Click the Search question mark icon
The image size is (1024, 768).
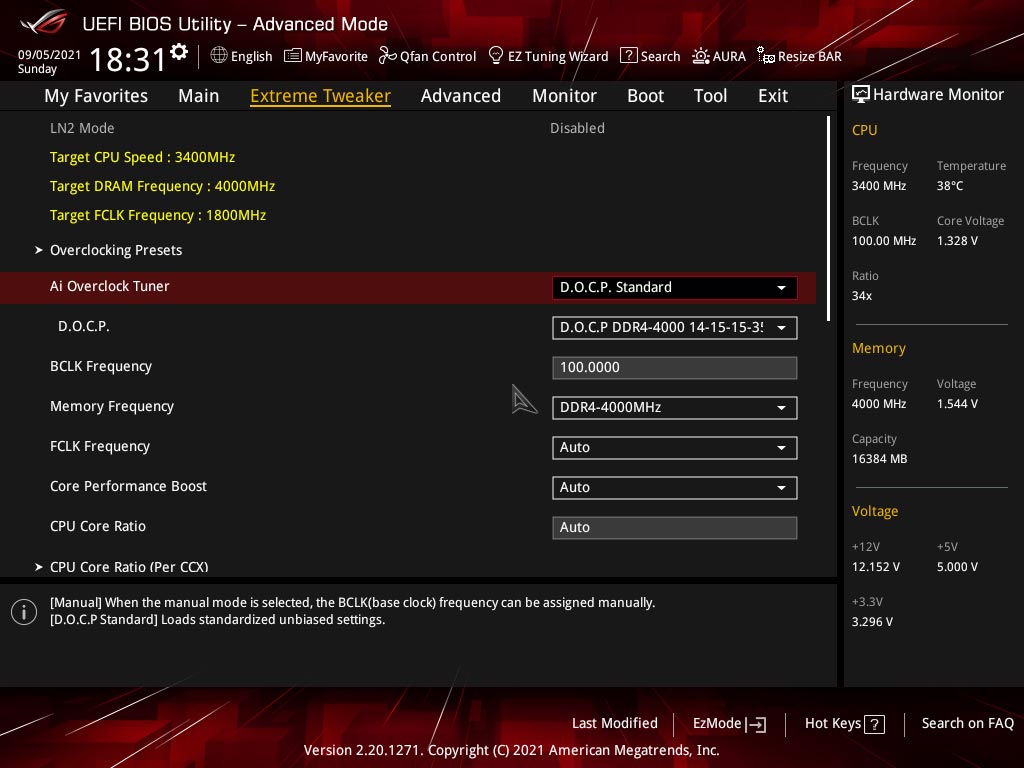point(628,56)
